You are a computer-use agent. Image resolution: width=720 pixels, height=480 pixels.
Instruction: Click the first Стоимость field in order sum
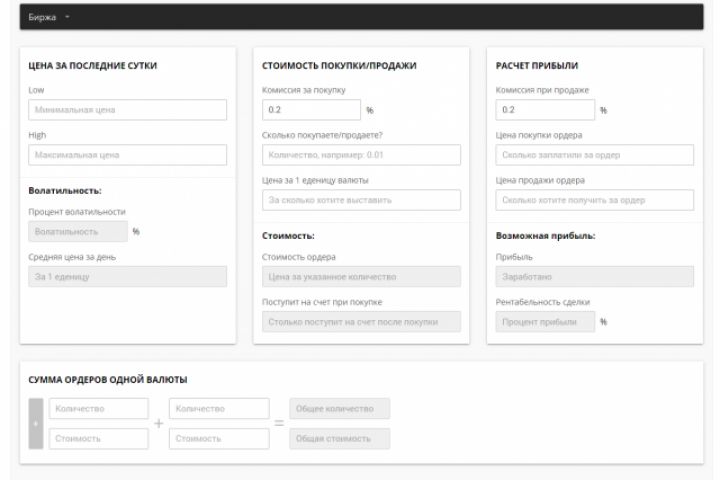99,439
